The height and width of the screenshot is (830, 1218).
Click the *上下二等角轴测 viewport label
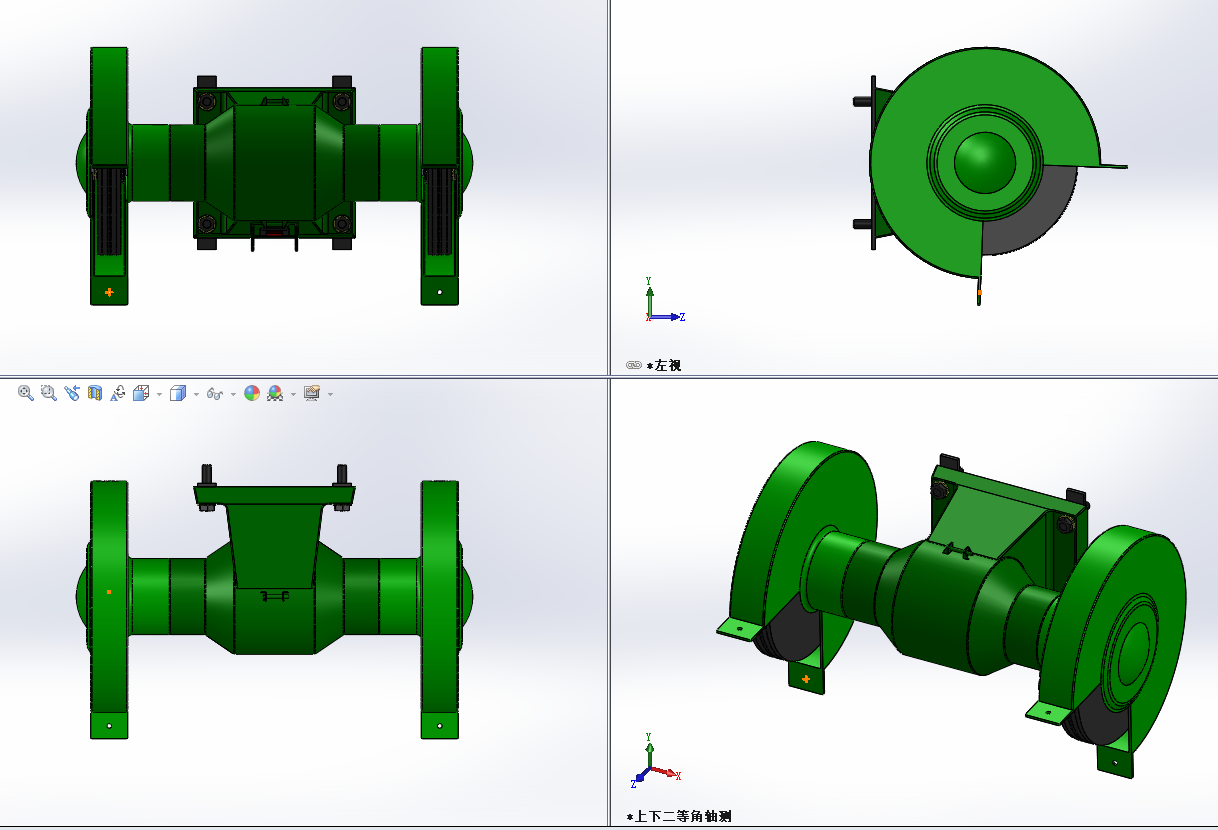(x=679, y=816)
